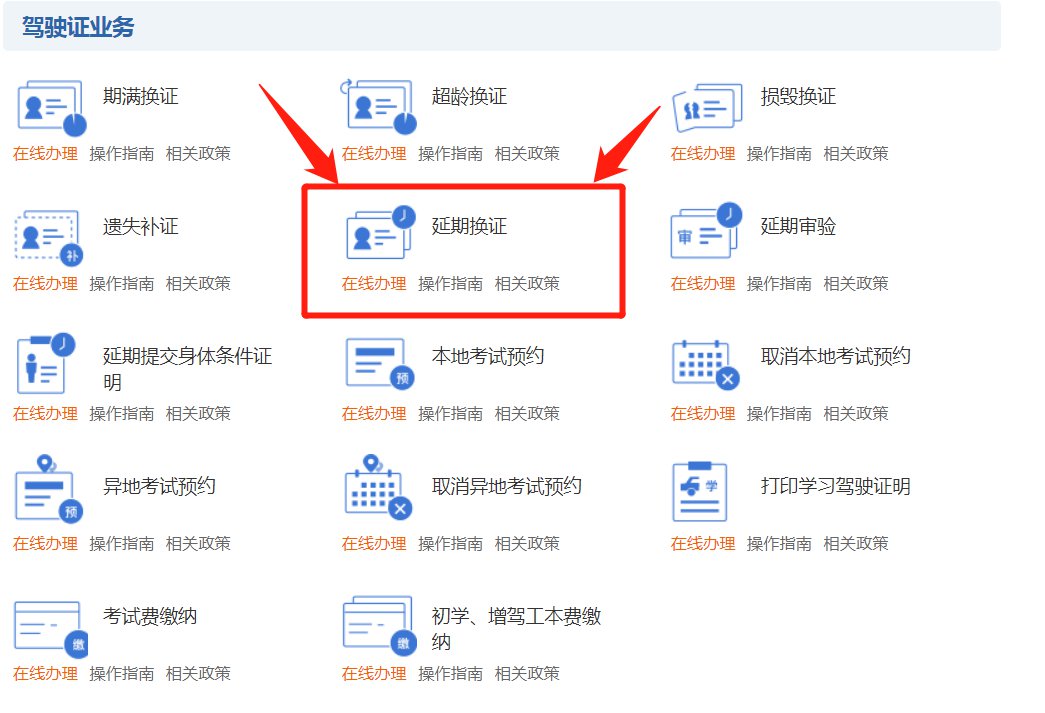Click the 打印学习驾驶证明 clipboard icon
Image resolution: width=1045 pixels, height=713 pixels.
[x=699, y=491]
